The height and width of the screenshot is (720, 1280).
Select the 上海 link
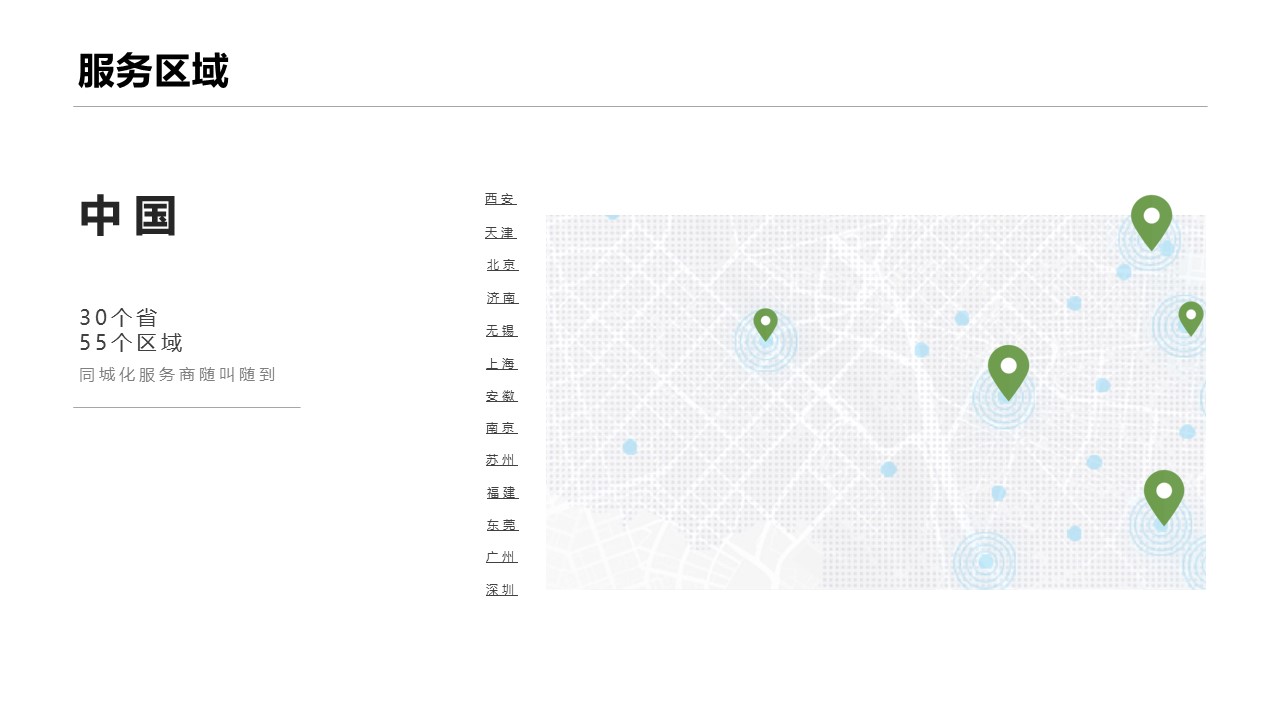pos(502,363)
